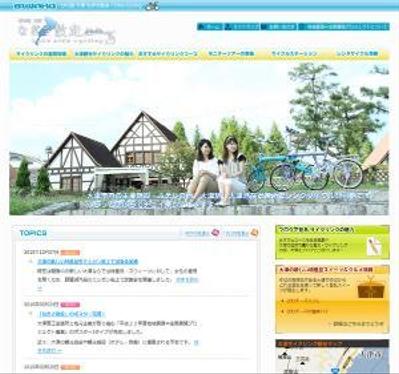The width and height of the screenshot is (399, 374).
Task: Open the text link beside the orange TOPICS icon
Action: point(236,233)
